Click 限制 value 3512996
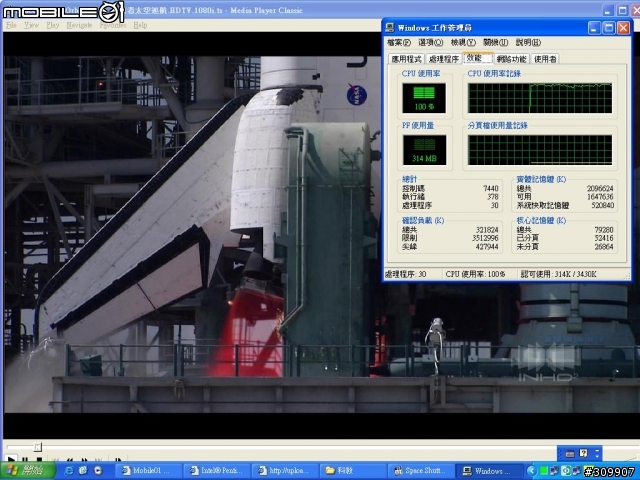The width and height of the screenshot is (640, 480). pyautogui.click(x=485, y=238)
